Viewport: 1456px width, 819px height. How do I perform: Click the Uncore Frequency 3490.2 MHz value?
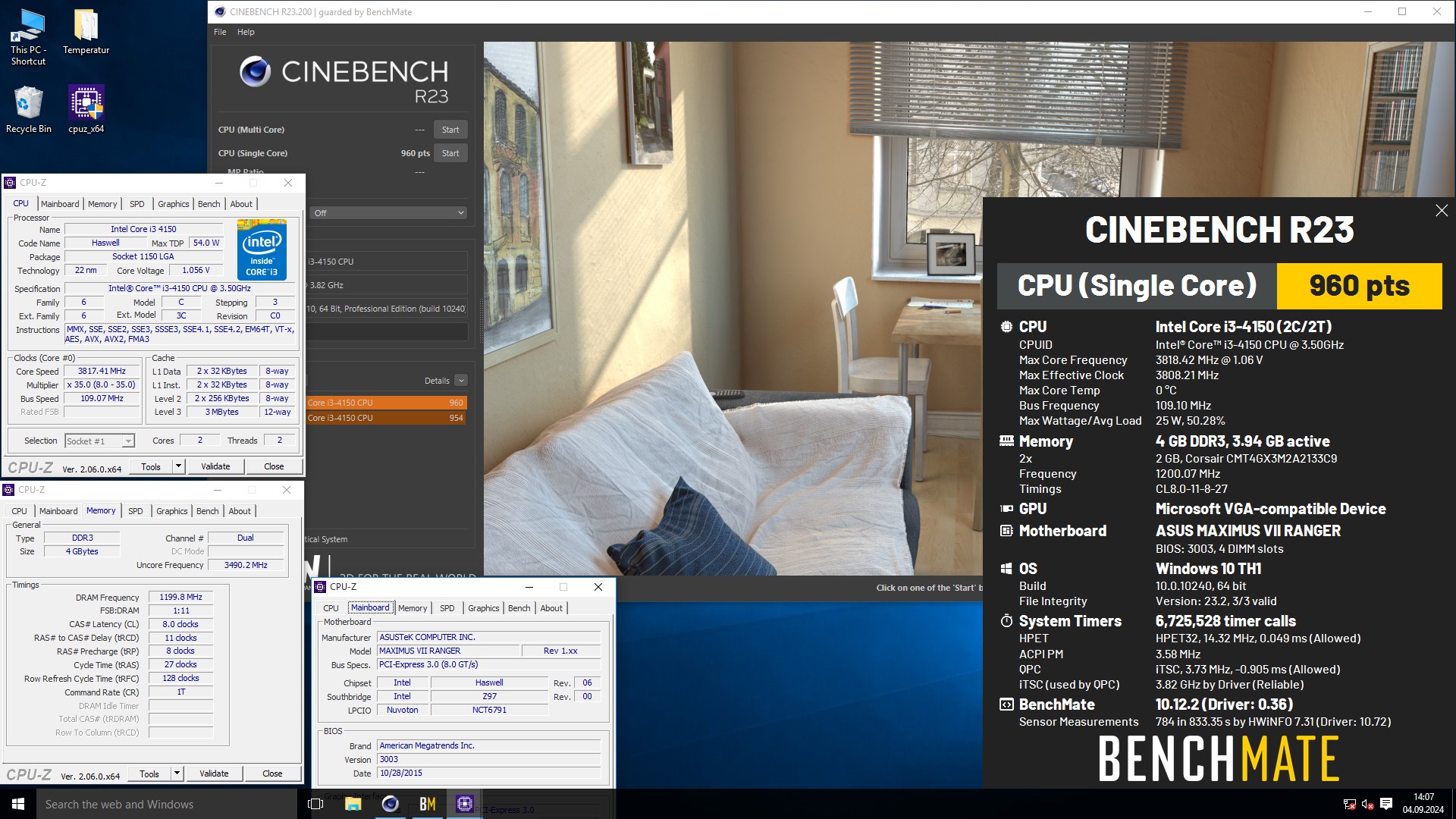point(246,565)
